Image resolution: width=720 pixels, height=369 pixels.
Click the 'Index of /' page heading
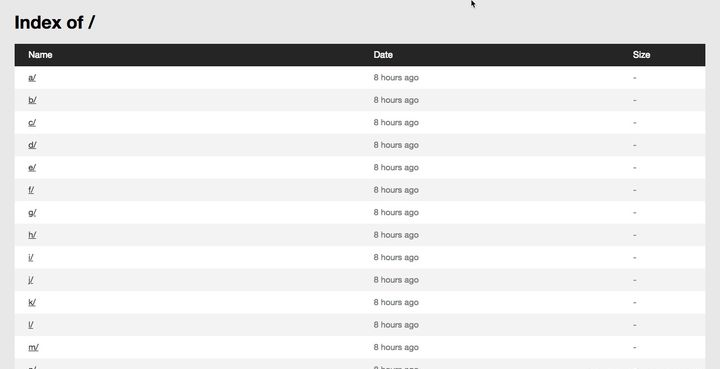point(55,22)
